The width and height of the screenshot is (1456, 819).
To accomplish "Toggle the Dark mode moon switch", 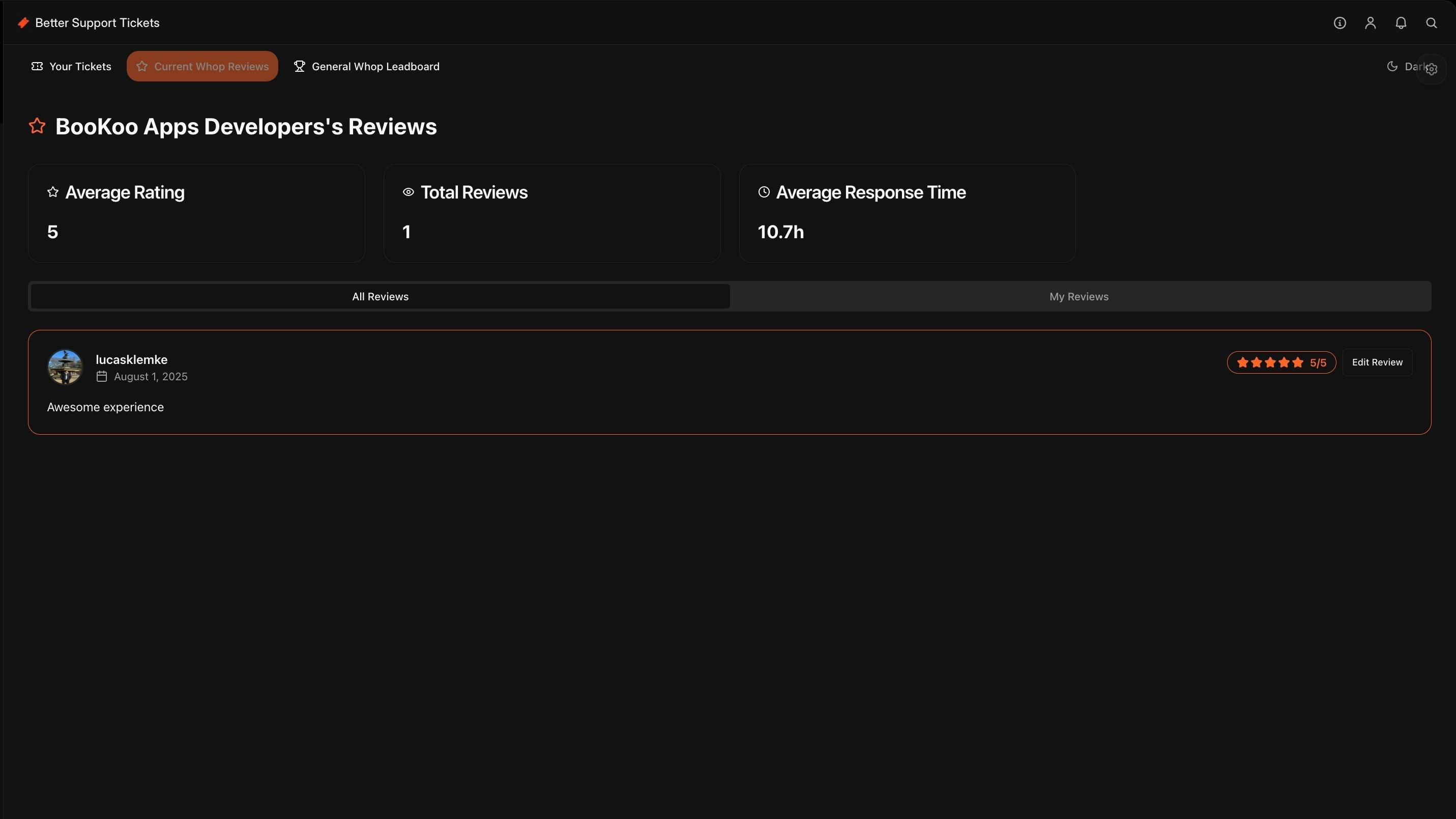I will (1392, 66).
